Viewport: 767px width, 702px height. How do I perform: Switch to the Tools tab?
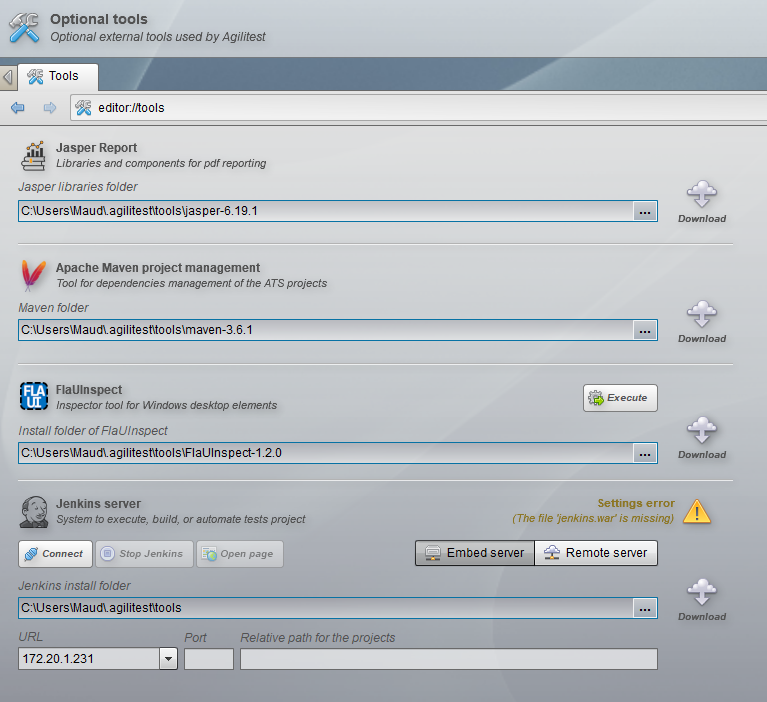coord(58,76)
